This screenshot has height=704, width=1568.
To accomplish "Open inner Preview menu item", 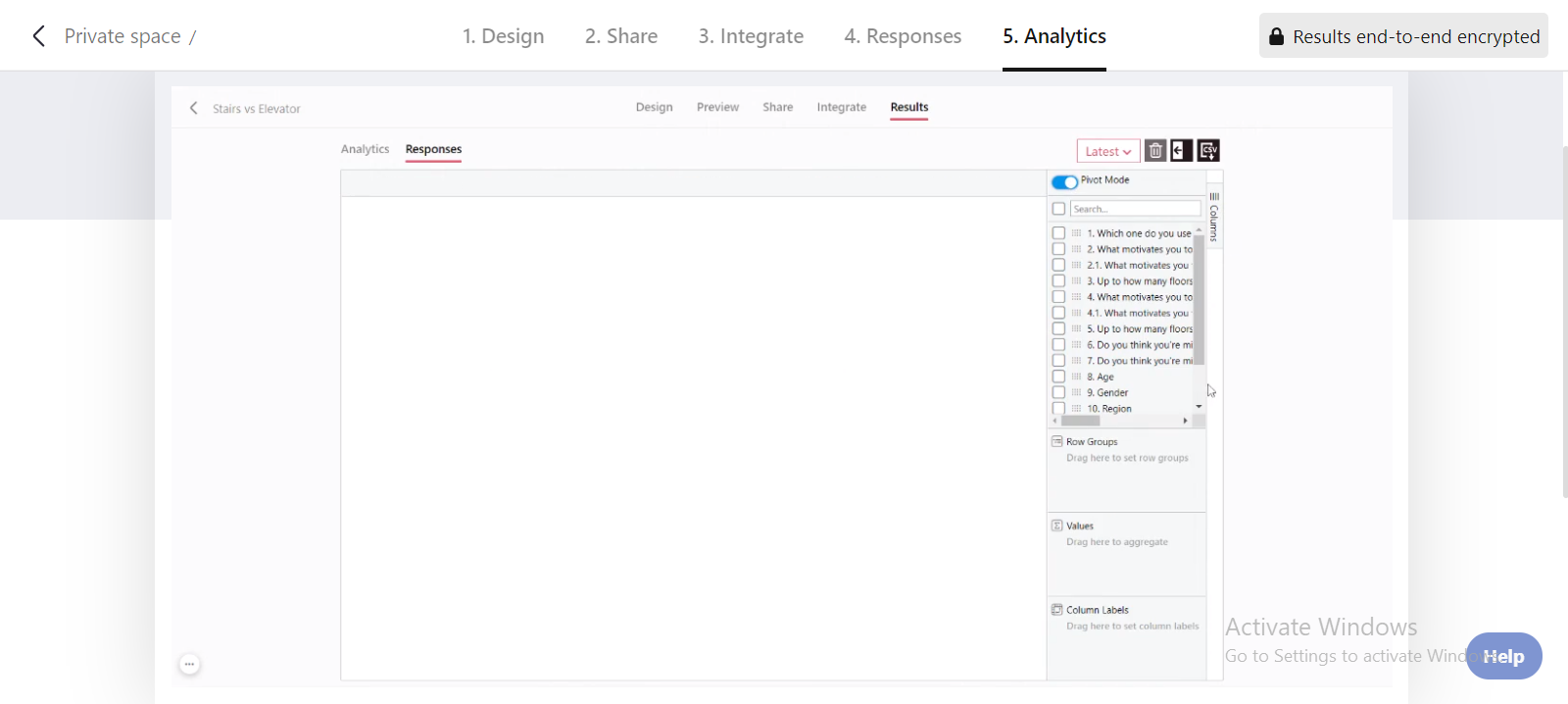I will click(x=717, y=107).
